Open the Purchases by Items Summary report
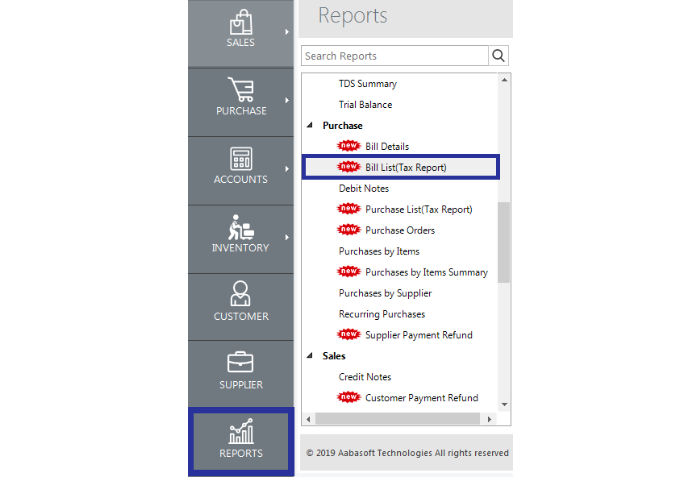The height and width of the screenshot is (477, 700). [426, 272]
